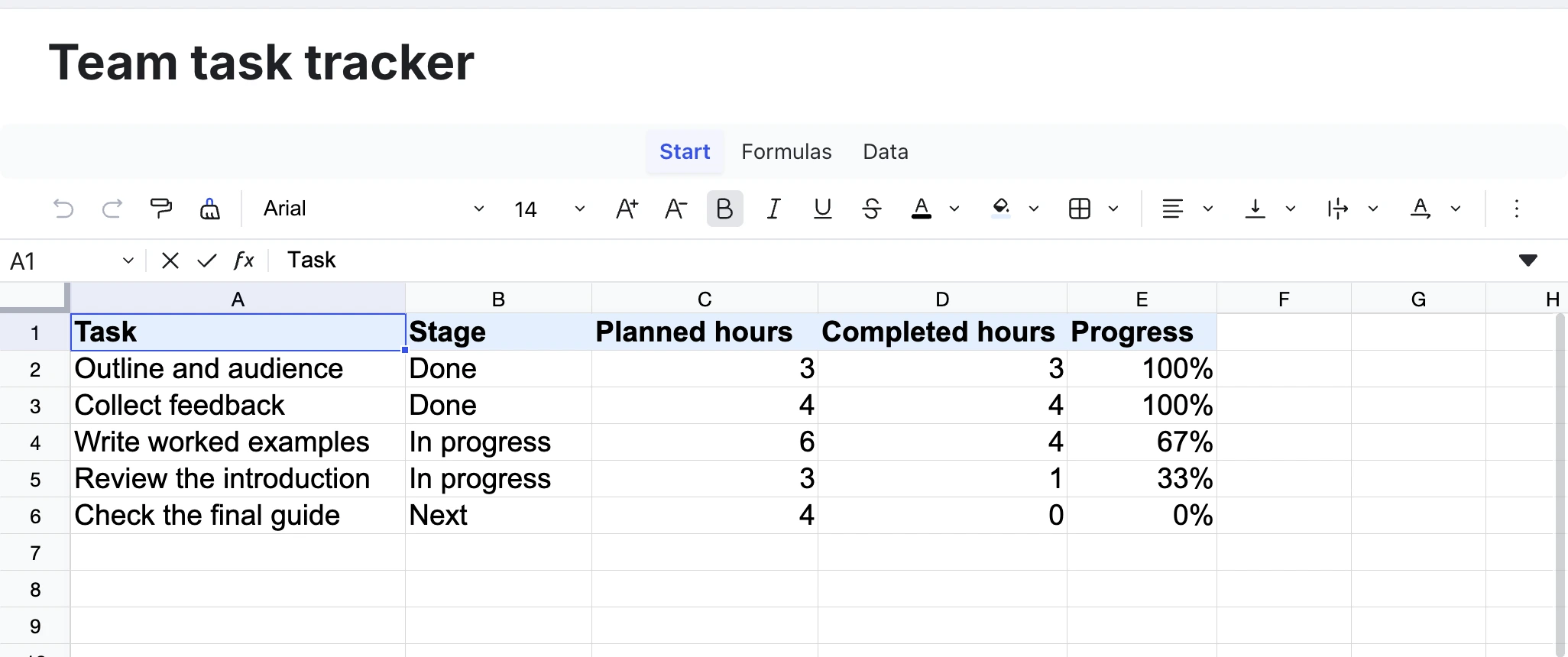Switch to the Data tab
The width and height of the screenshot is (1568, 657).
coord(886,151)
